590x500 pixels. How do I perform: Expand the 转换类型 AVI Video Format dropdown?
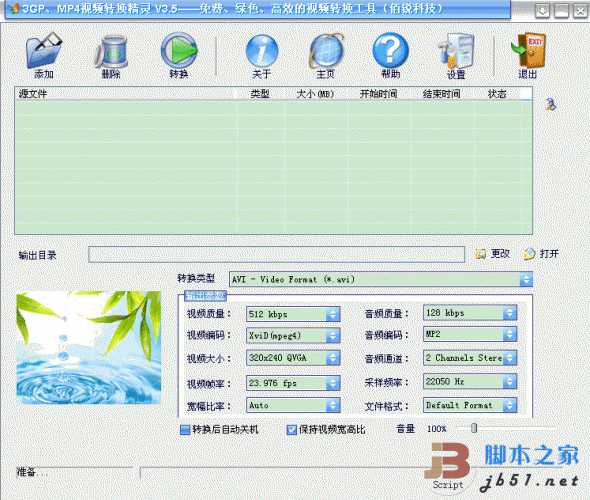click(526, 280)
